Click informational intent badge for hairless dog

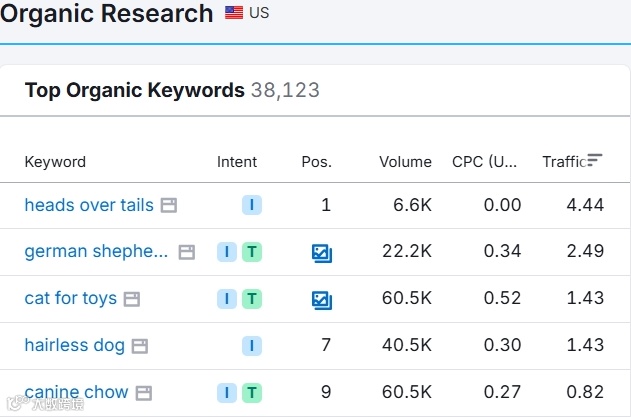coord(252,346)
